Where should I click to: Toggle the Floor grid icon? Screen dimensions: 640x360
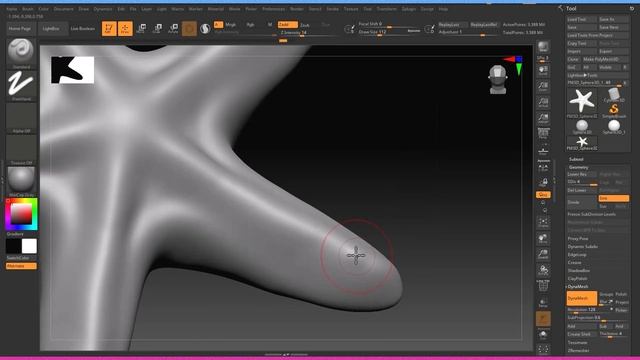(x=543, y=150)
